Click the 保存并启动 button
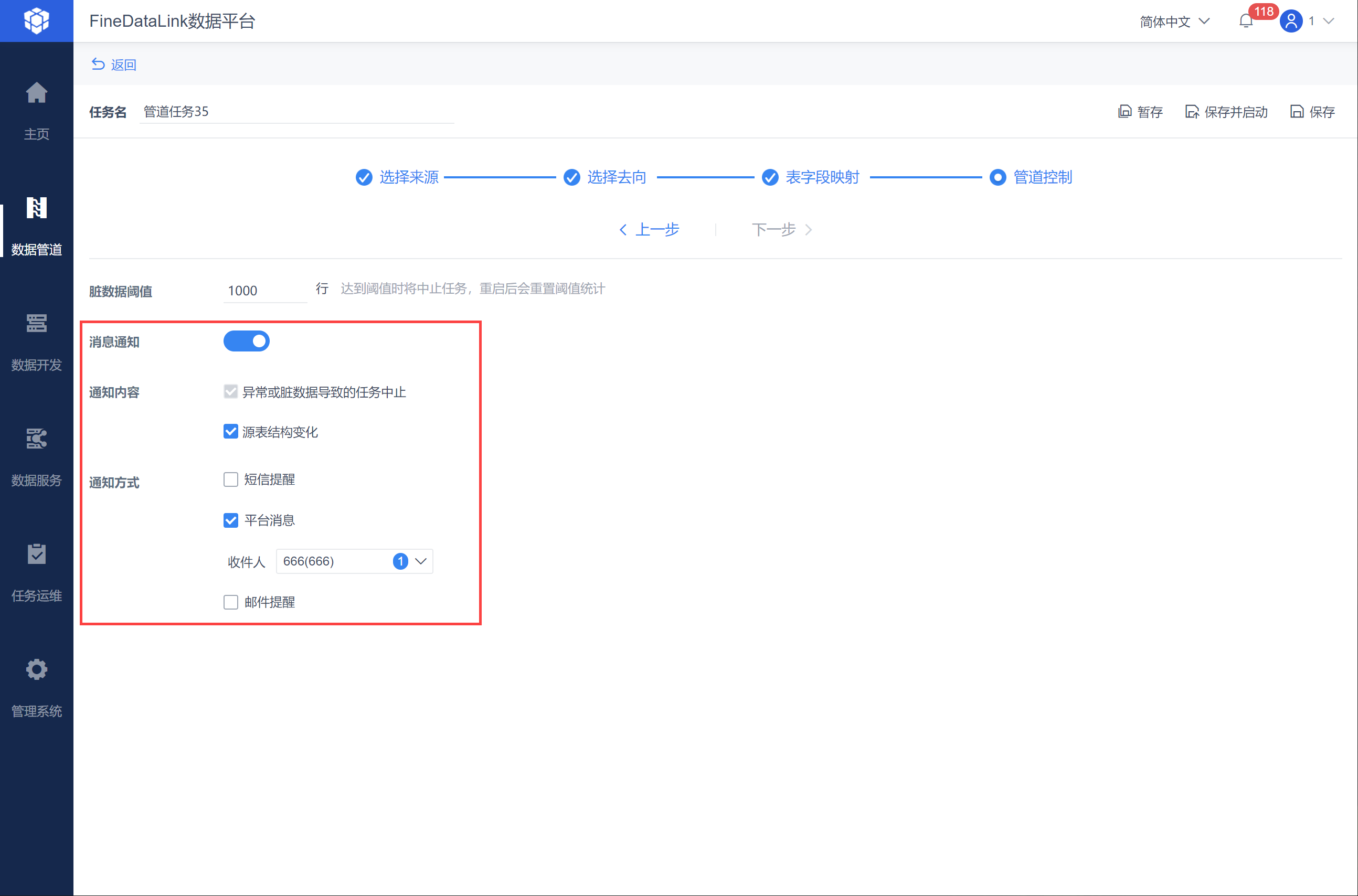Viewport: 1358px width, 896px height. pos(1226,112)
